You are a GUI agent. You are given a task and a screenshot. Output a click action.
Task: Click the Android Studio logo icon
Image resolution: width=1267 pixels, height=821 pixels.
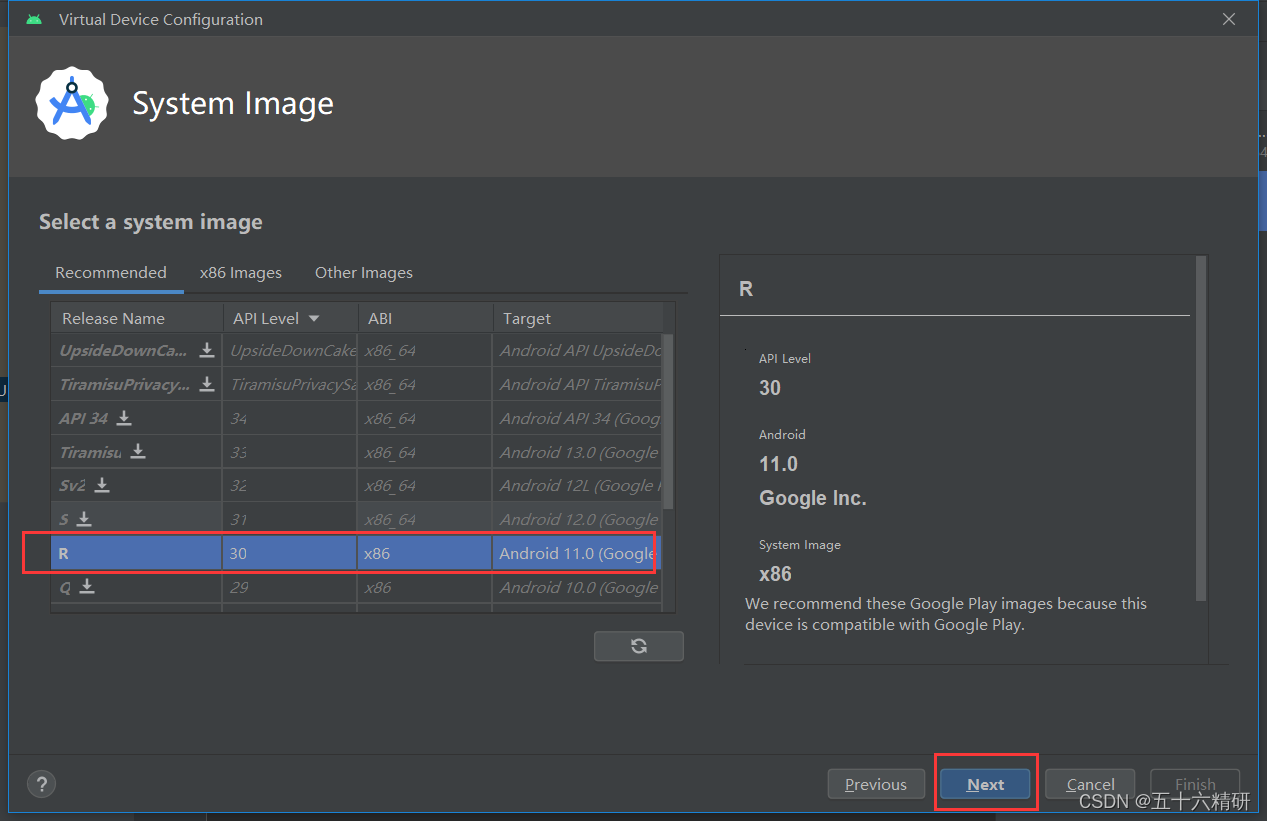point(72,104)
